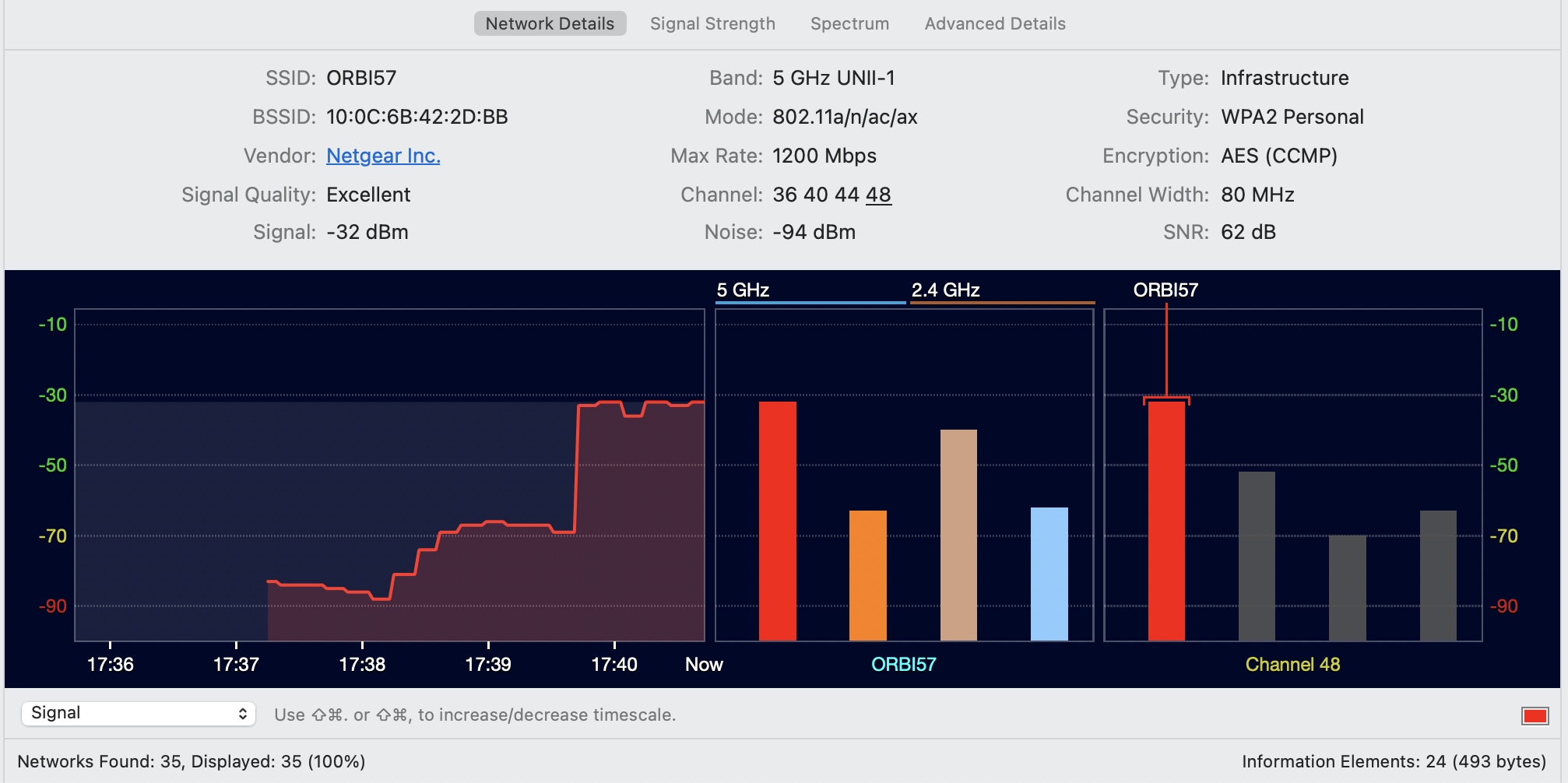1568x783 pixels.
Task: Click the tallest gray bar in Channel 48 chart
Action: pos(1257,555)
